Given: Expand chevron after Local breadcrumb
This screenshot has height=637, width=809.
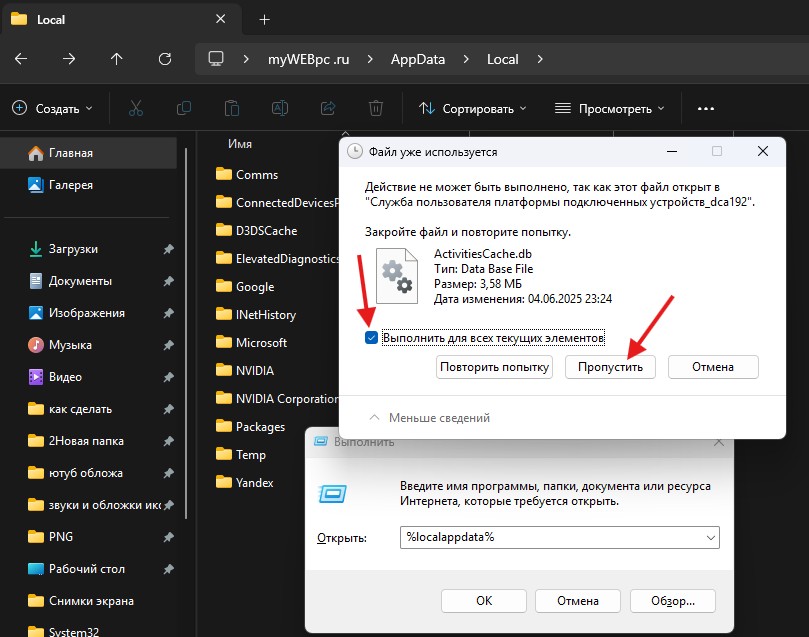Looking at the screenshot, I should click(x=540, y=59).
